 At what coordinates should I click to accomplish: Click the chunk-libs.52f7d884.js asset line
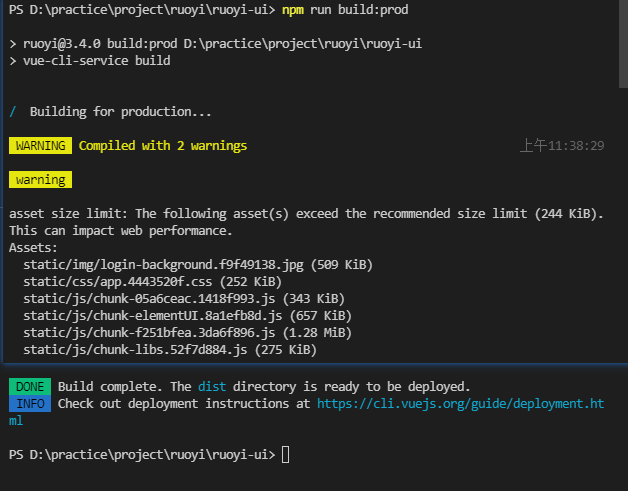170,350
